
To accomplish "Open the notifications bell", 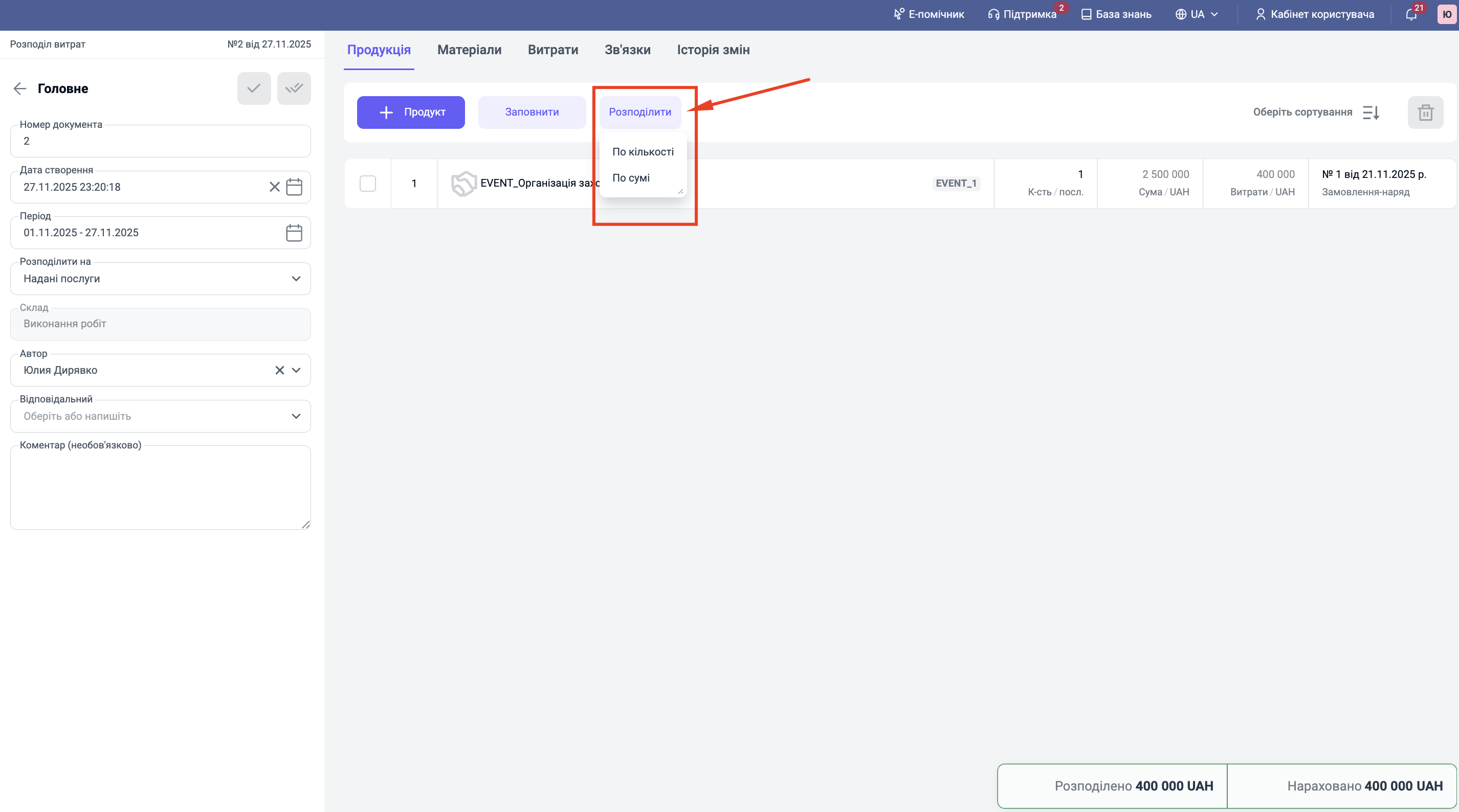I will tap(1411, 14).
